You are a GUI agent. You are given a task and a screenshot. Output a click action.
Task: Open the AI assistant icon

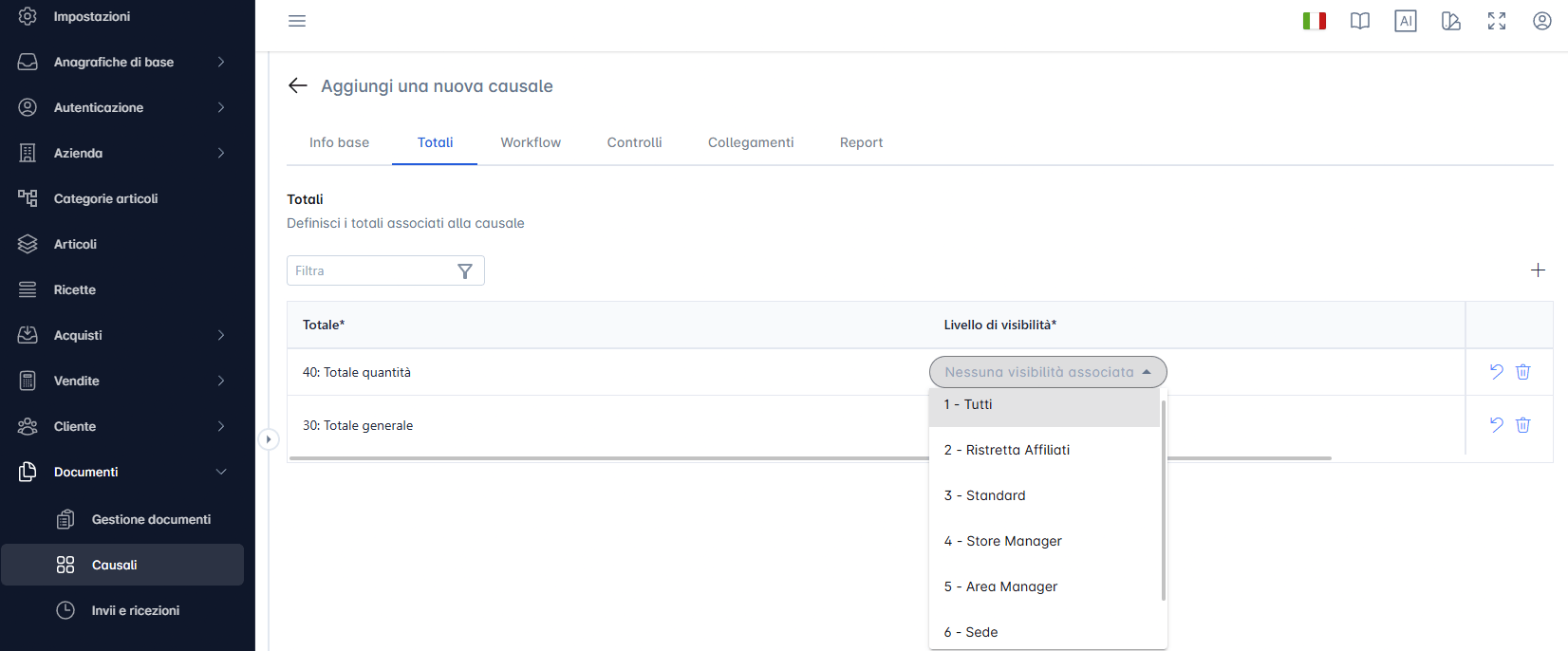tap(1406, 21)
